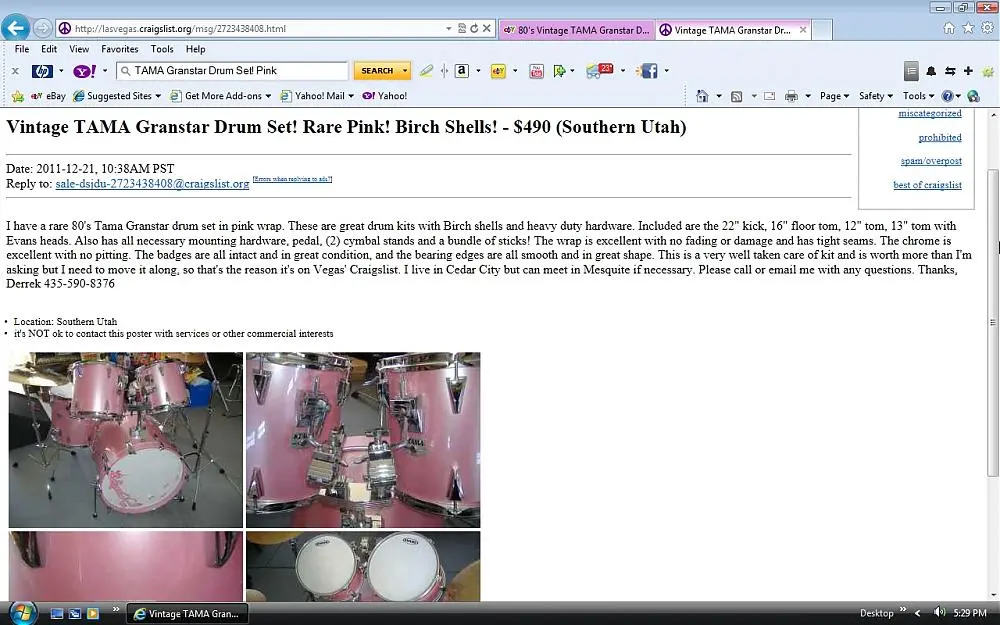This screenshot has height=625, width=1000.
Task: Open the File menu
Action: point(22,49)
